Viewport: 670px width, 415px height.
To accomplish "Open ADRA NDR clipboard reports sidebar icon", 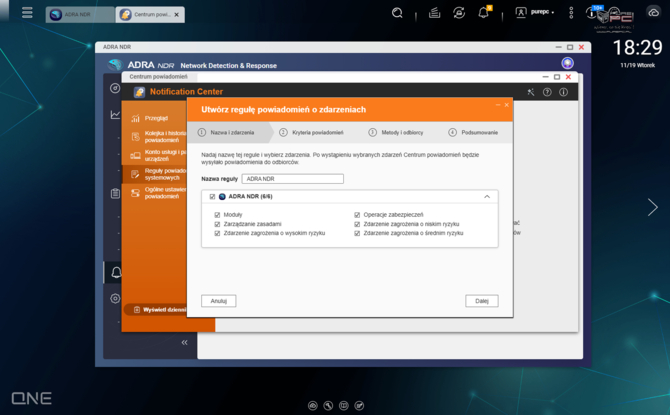I will 115,194.
